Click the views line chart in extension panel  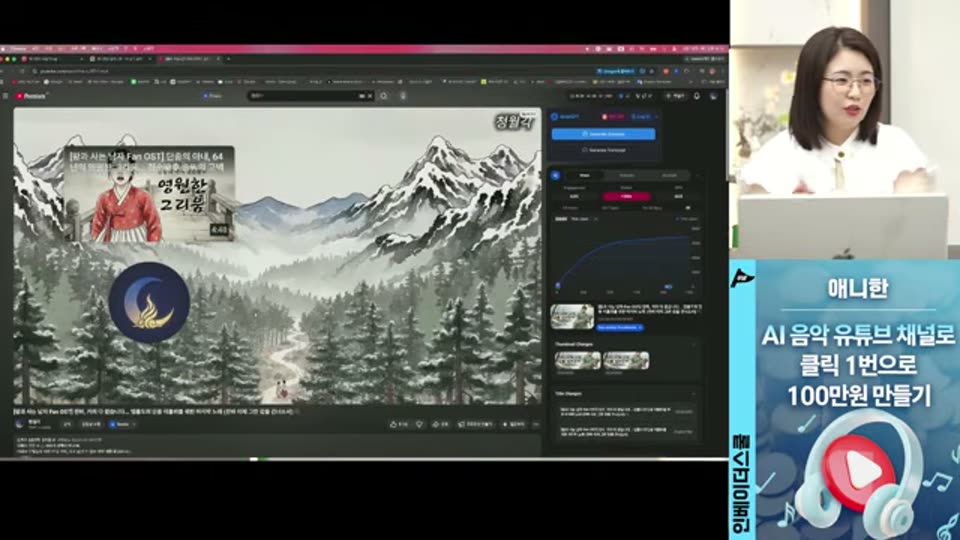click(624, 260)
